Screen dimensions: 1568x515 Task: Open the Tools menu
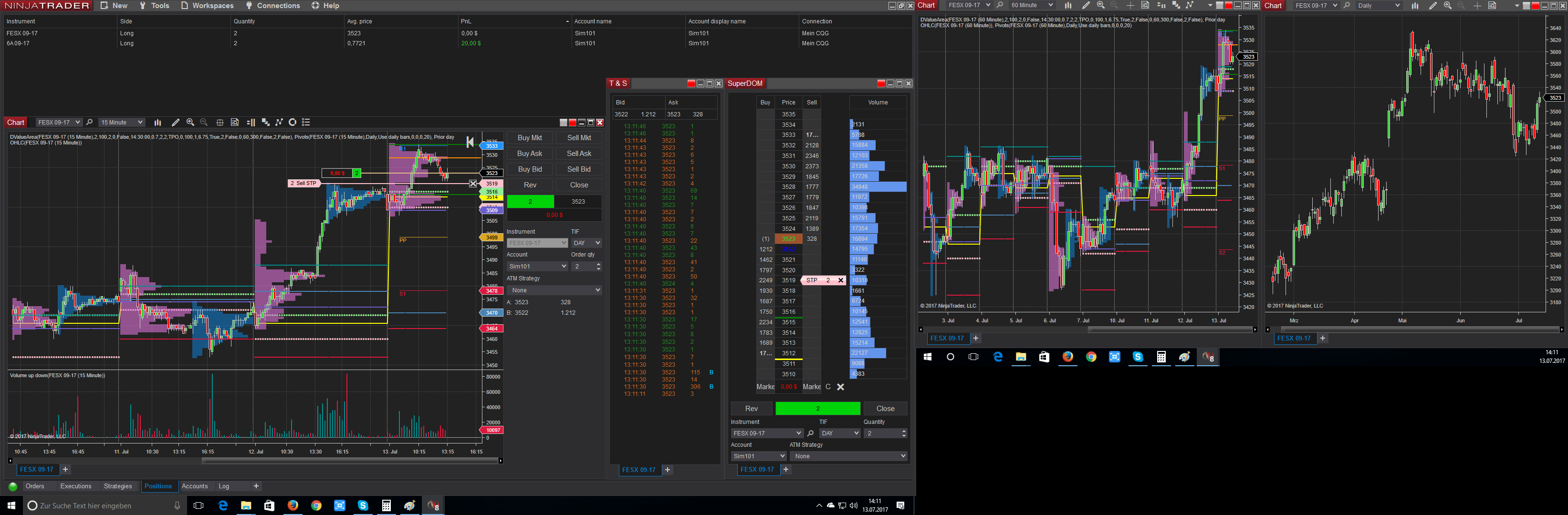point(154,5)
